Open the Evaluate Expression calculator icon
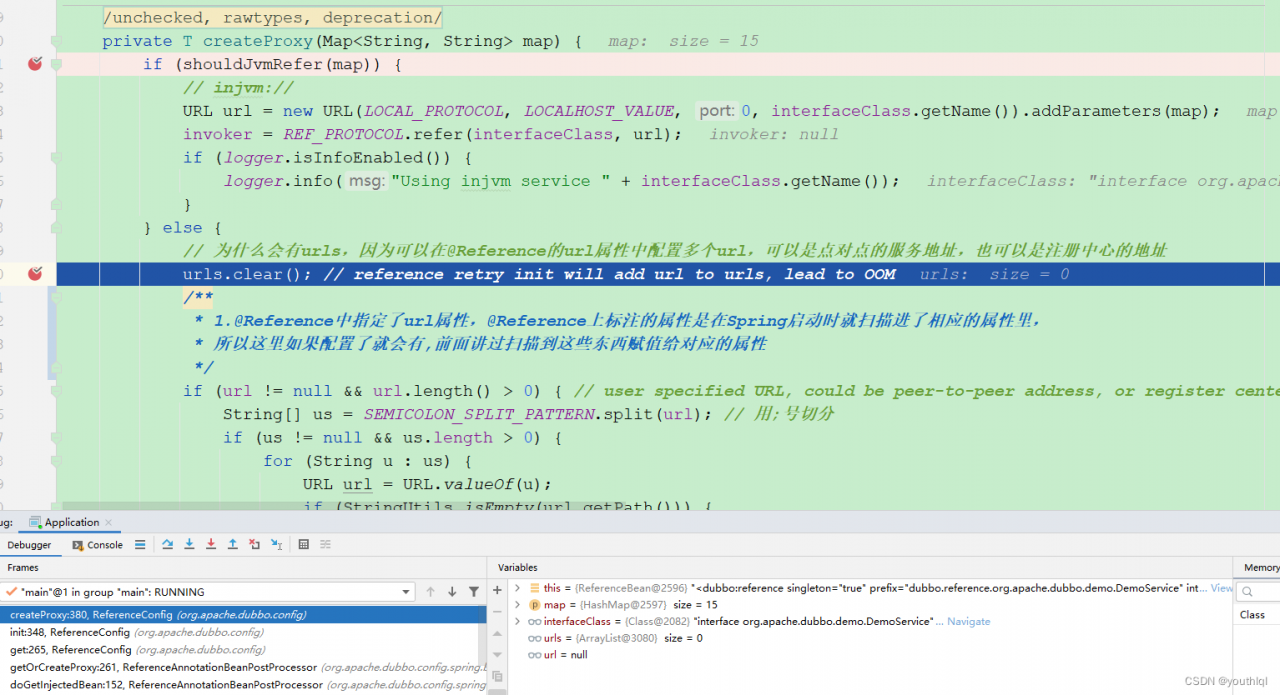Screen dimensions: 1280x695 (304, 545)
